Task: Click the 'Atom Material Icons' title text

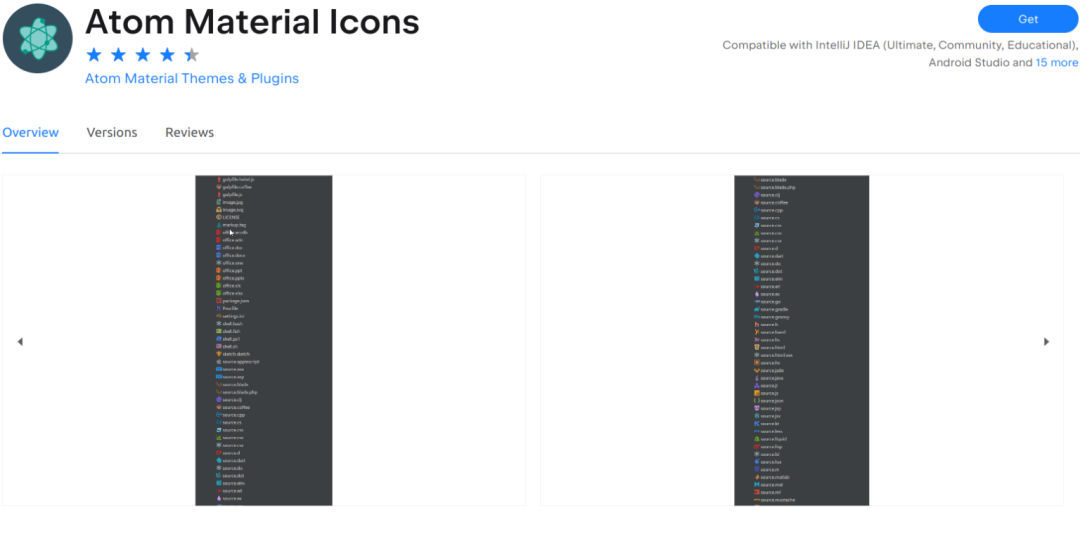Action: point(252,23)
